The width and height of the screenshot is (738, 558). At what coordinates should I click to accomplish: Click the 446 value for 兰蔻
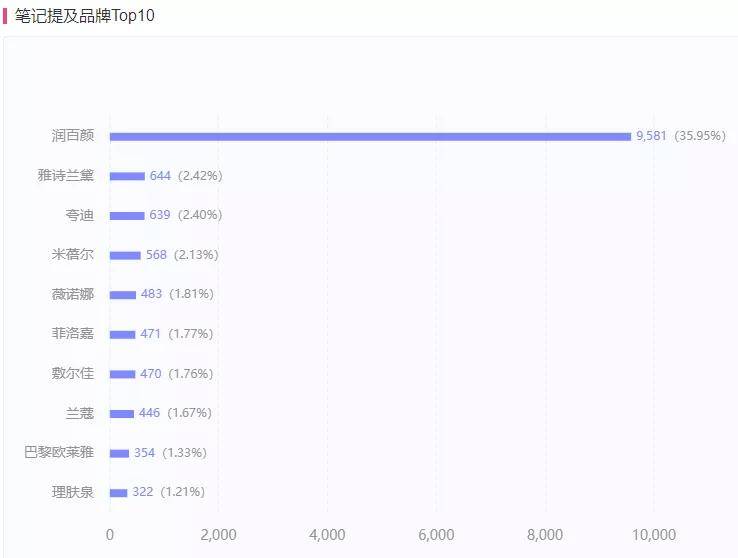point(149,413)
